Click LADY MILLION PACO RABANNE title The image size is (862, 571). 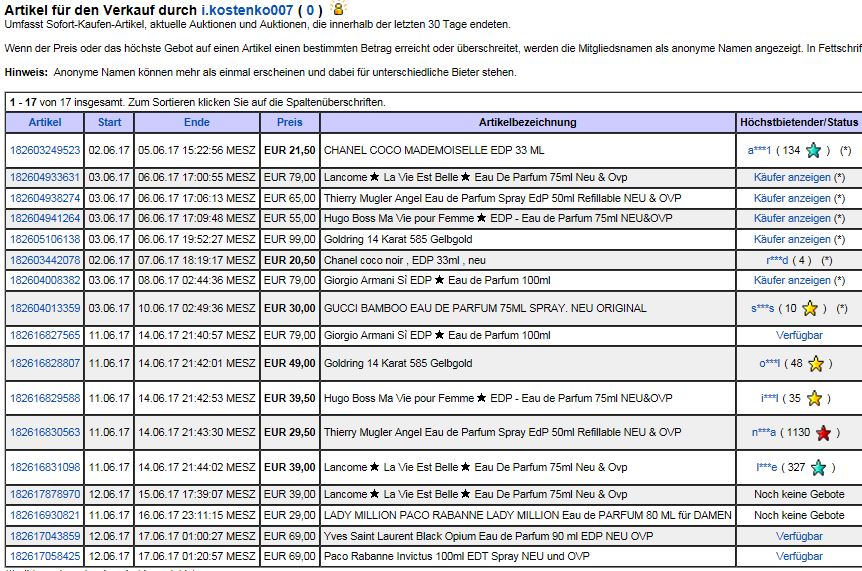[x=528, y=515]
